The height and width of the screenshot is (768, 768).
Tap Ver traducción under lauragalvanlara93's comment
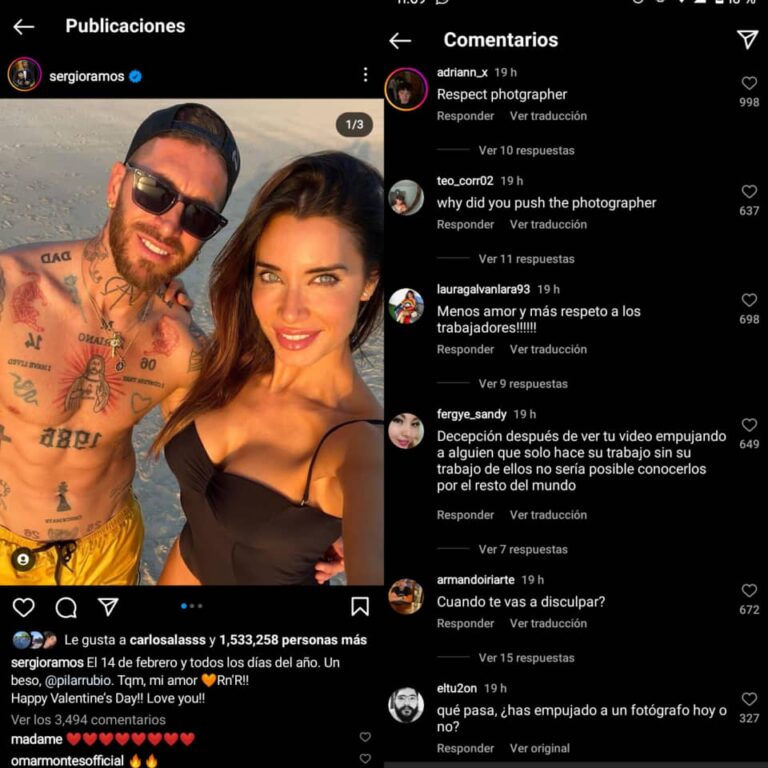tap(548, 349)
